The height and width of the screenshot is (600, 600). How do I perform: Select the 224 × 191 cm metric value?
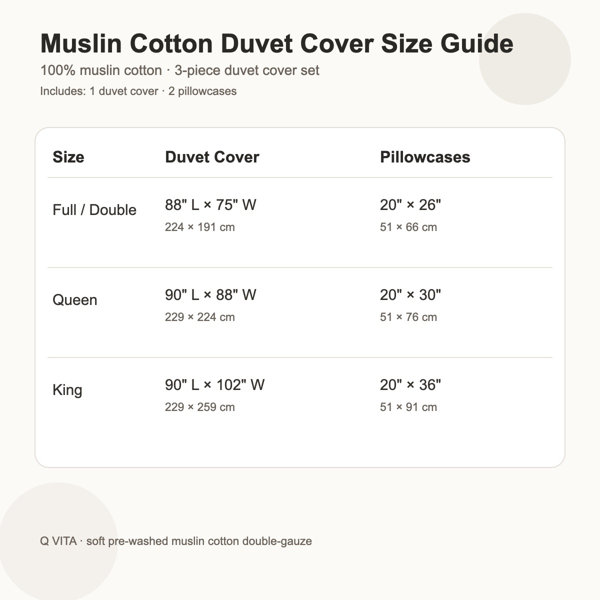(200, 227)
